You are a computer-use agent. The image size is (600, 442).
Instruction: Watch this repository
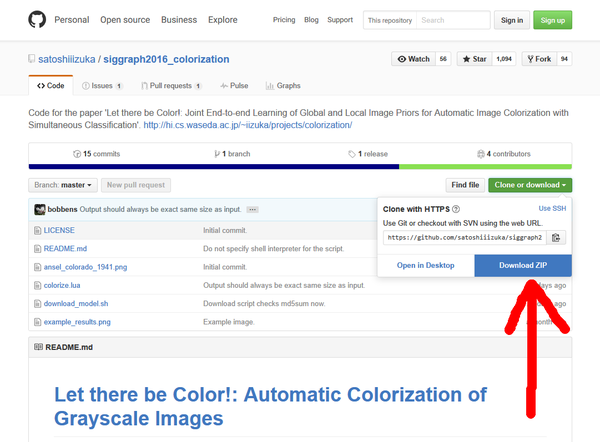pos(413,59)
